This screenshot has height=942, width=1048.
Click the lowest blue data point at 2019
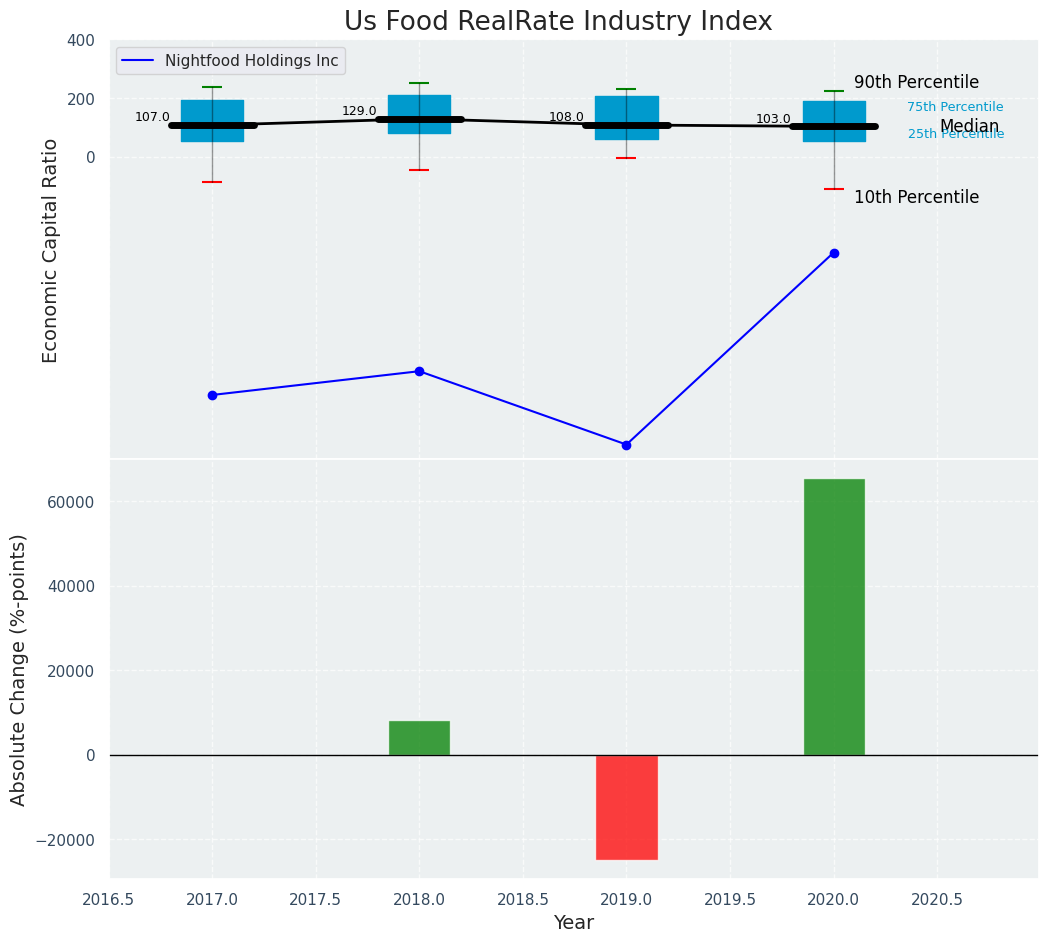(626, 445)
